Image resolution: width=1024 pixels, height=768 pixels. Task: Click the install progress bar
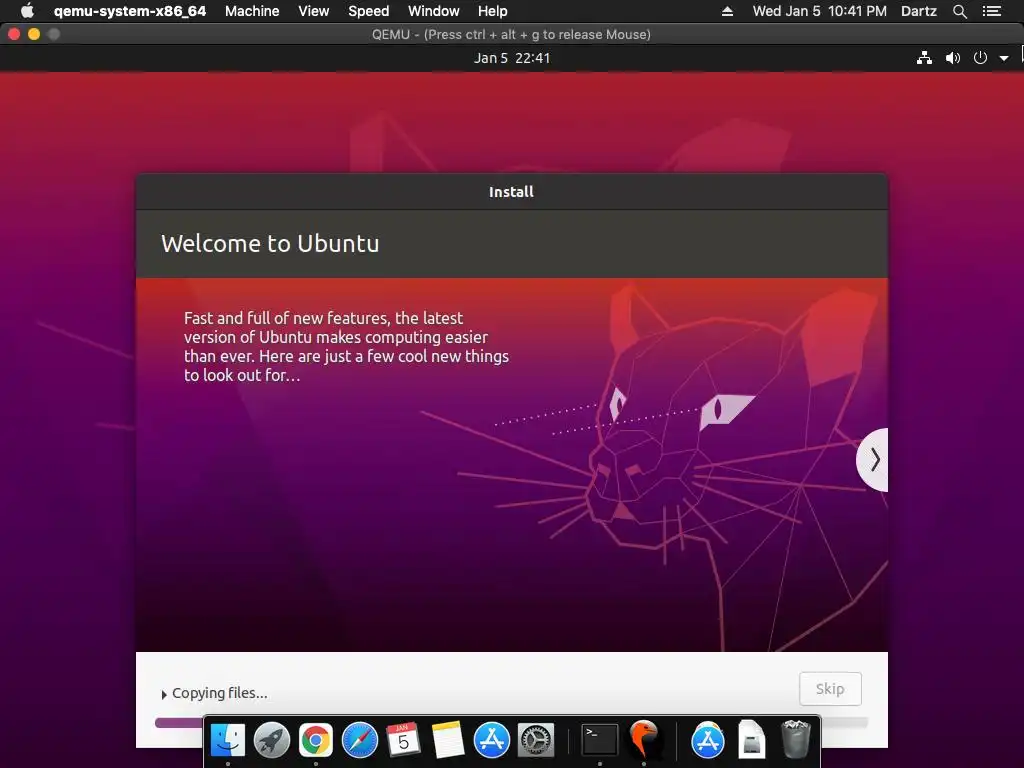[x=511, y=722]
